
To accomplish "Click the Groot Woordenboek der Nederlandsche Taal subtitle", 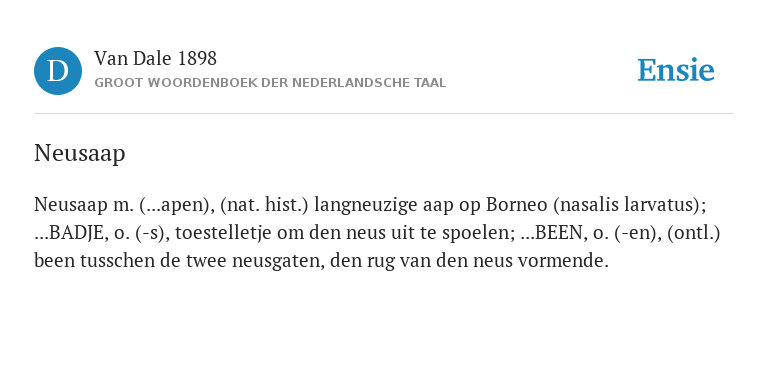I will pyautogui.click(x=270, y=83).
